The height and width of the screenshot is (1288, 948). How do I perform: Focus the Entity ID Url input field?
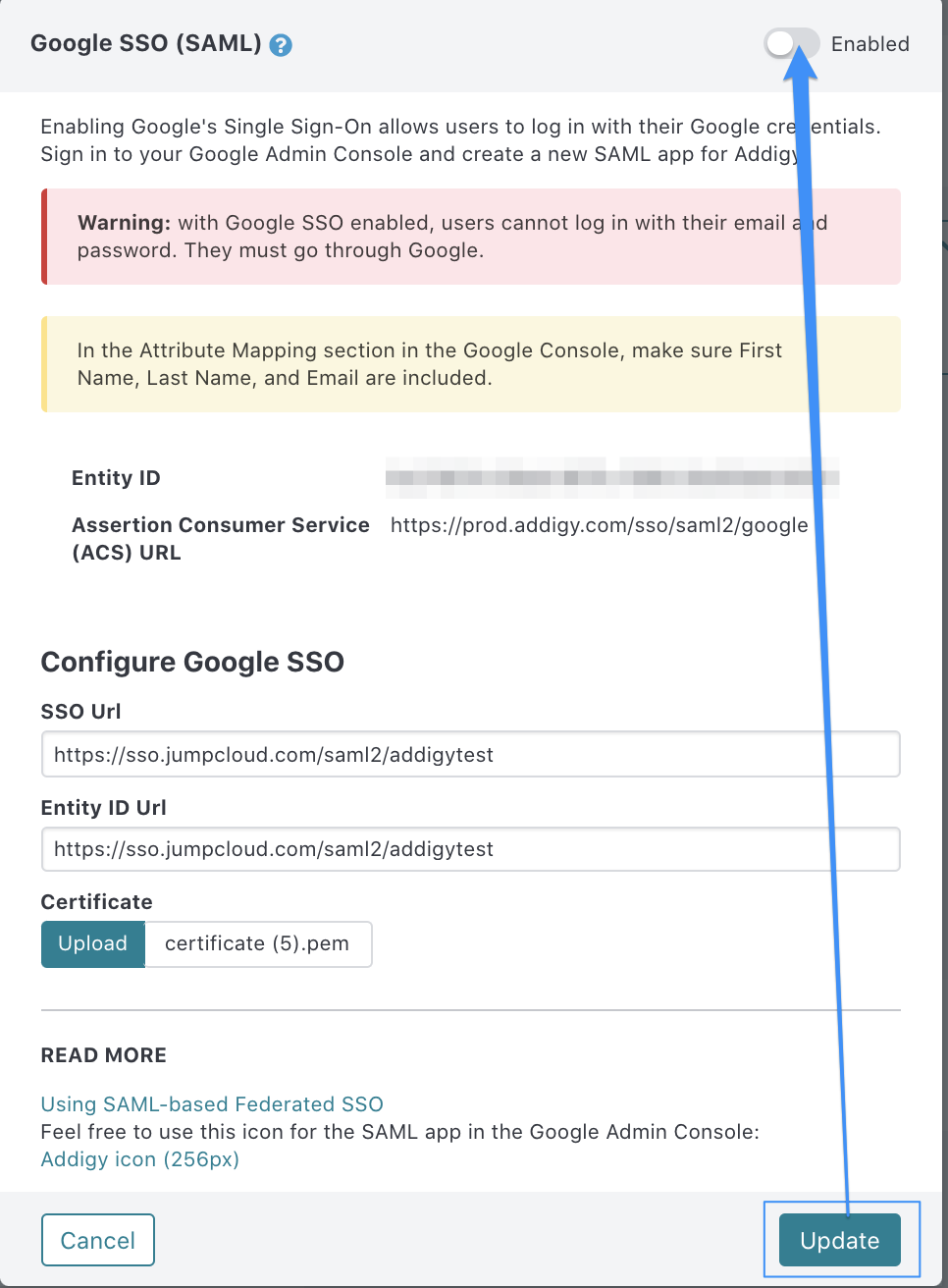coord(471,849)
